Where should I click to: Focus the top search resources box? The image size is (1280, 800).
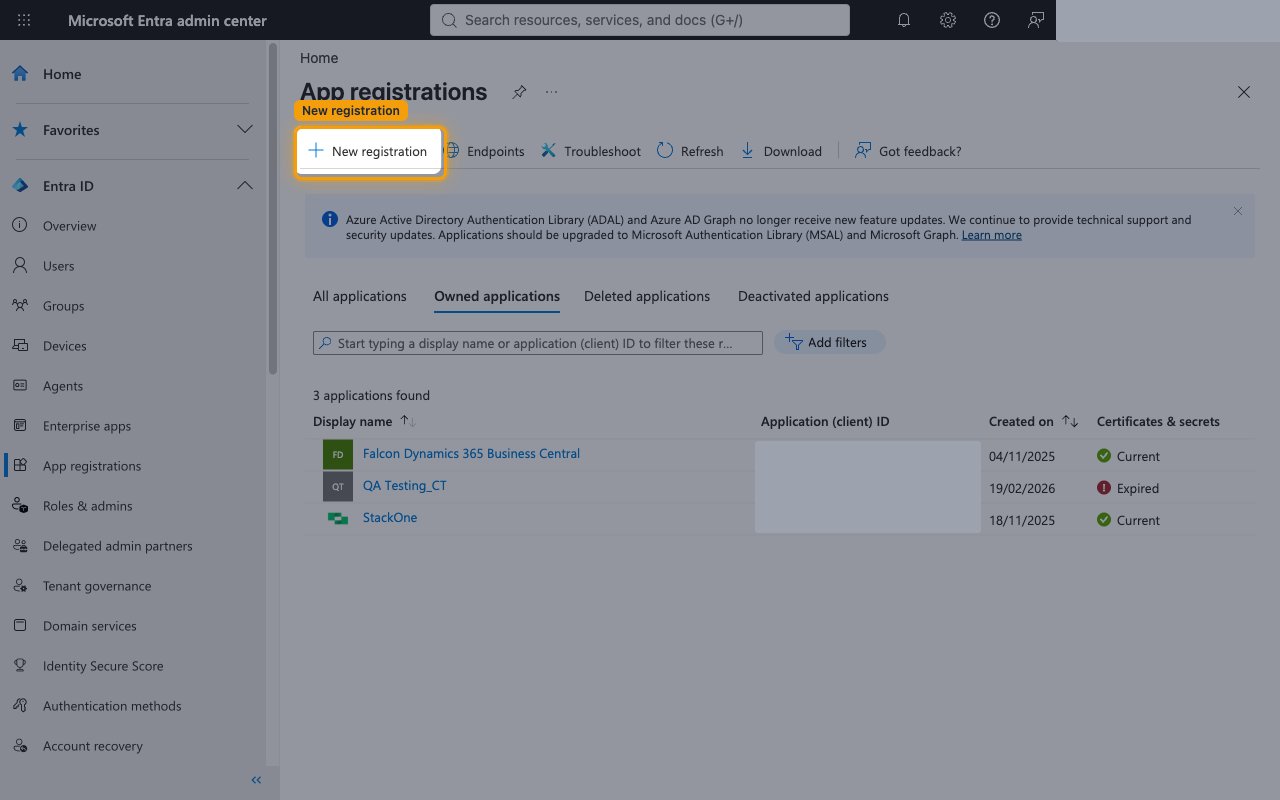(x=640, y=20)
